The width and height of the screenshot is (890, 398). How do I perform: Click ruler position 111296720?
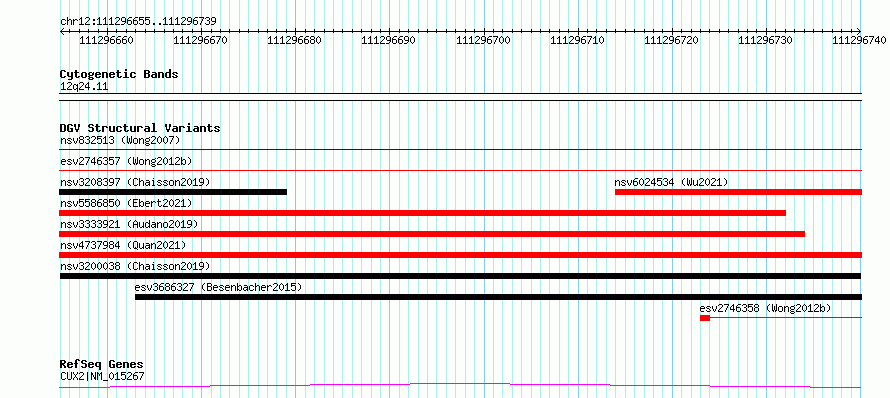coord(672,40)
